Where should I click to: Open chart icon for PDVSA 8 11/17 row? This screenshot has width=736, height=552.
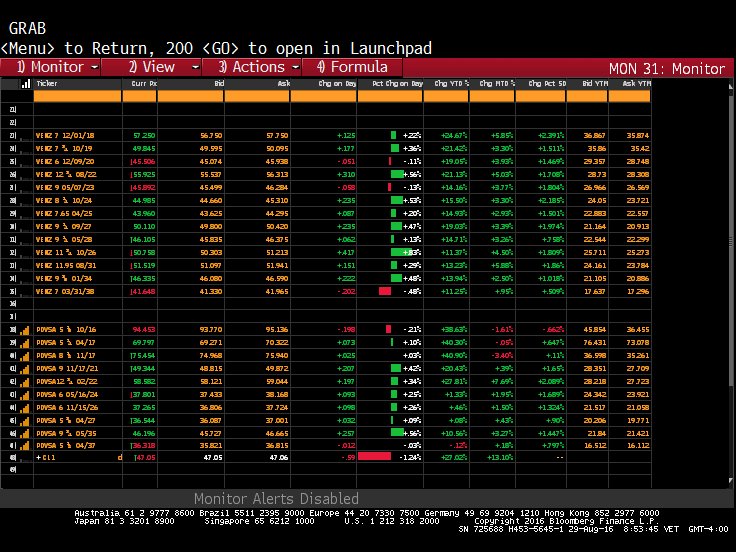(x=25, y=356)
